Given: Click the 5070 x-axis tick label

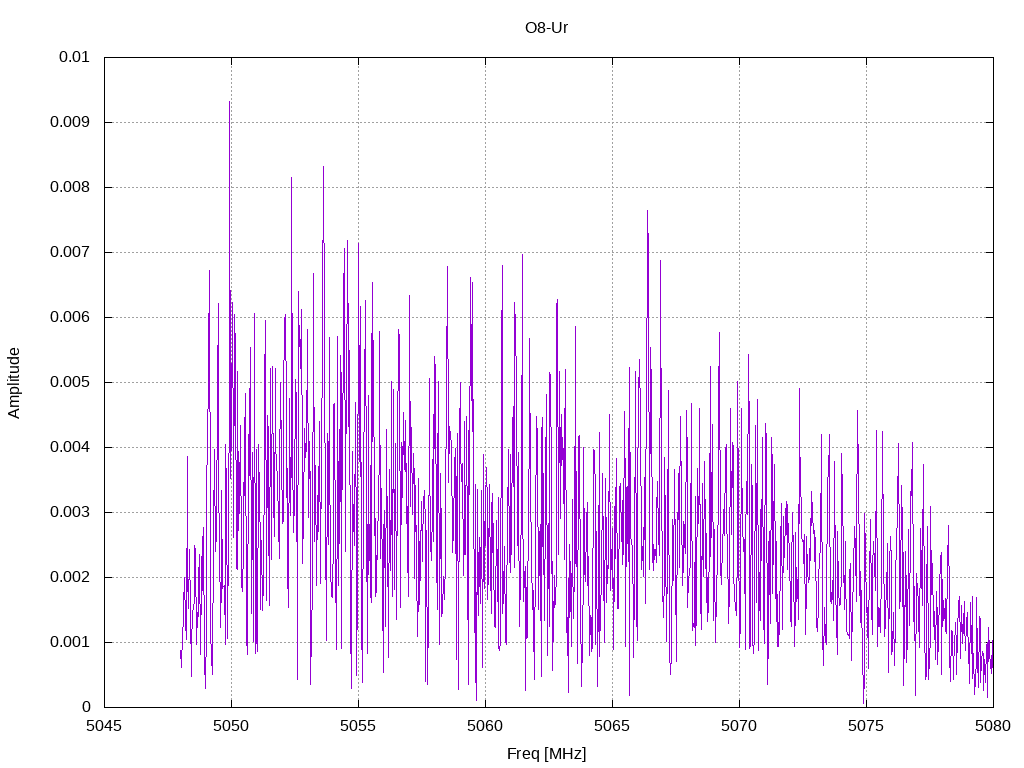Looking at the screenshot, I should pyautogui.click(x=739, y=726).
